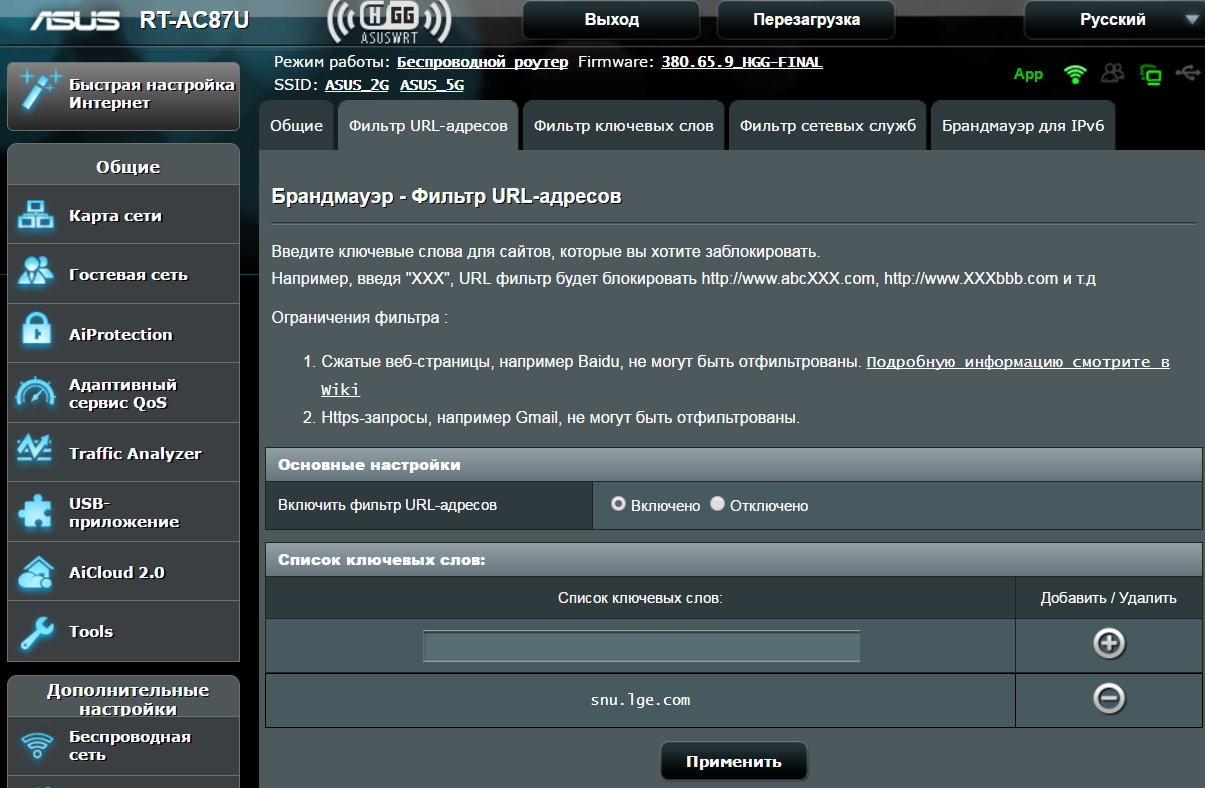Viewport: 1205px width, 788px height.
Task: Click the Tools wrench icon
Action: point(37,631)
